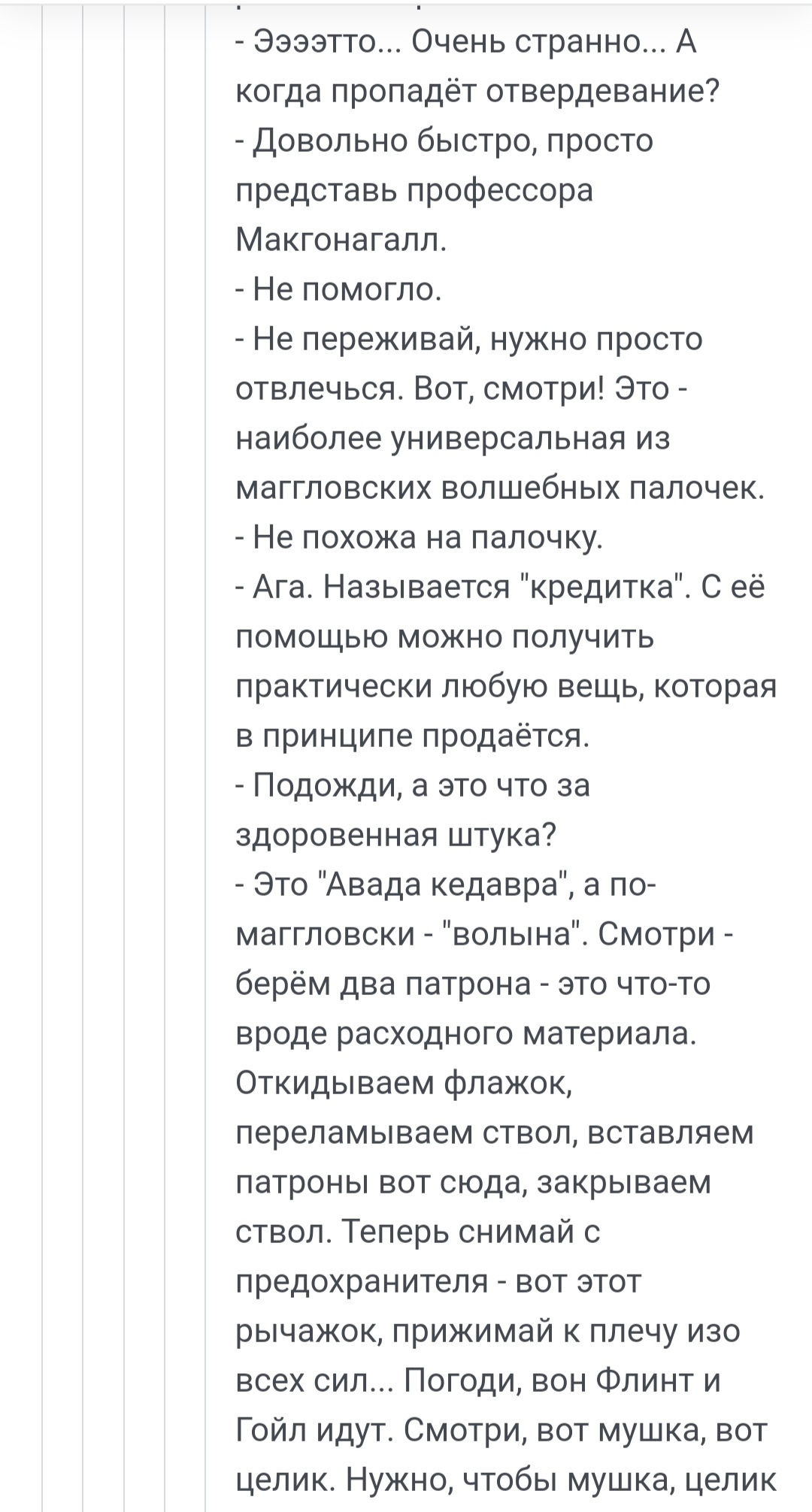Collapse thread via indent line nearest the text
The image size is (812, 1512).
[x=205, y=751]
